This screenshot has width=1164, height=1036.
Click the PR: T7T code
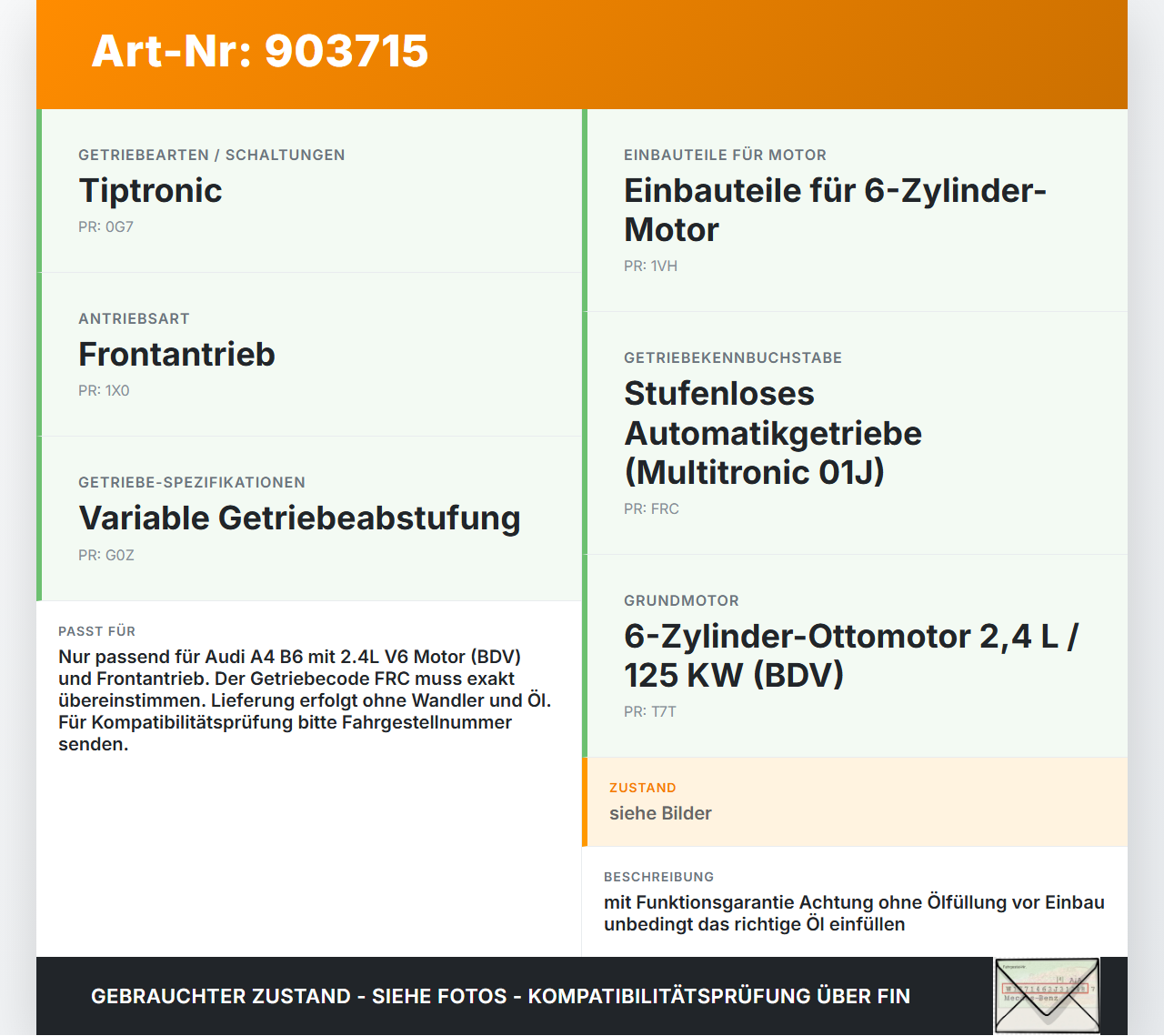pyautogui.click(x=650, y=712)
